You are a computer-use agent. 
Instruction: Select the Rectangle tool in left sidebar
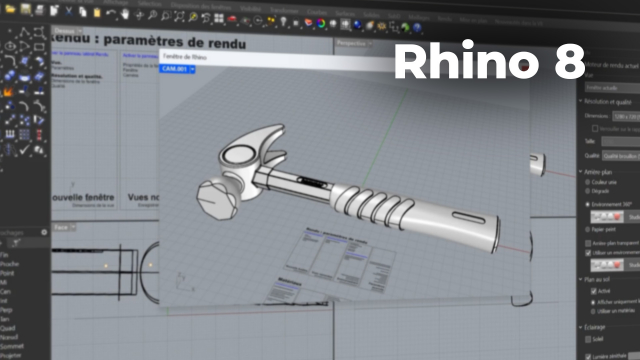point(39,47)
